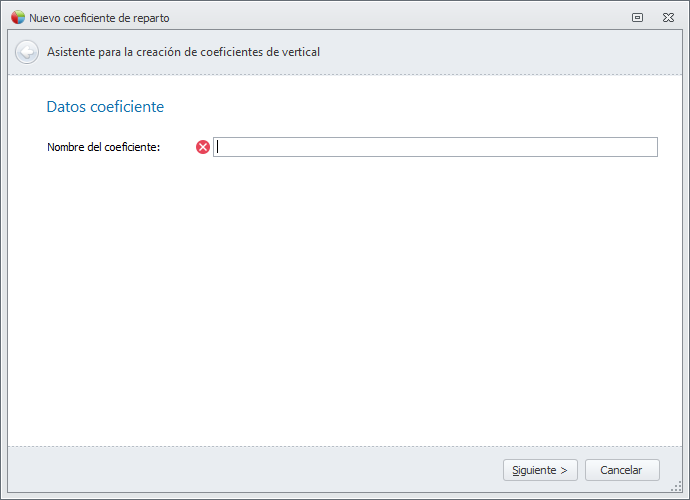This screenshot has width=690, height=500.
Task: Maximize the wizard window
Action: coord(637,17)
